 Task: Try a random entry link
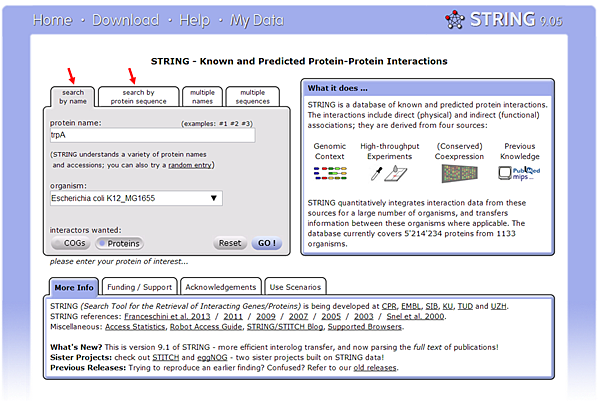pos(190,165)
